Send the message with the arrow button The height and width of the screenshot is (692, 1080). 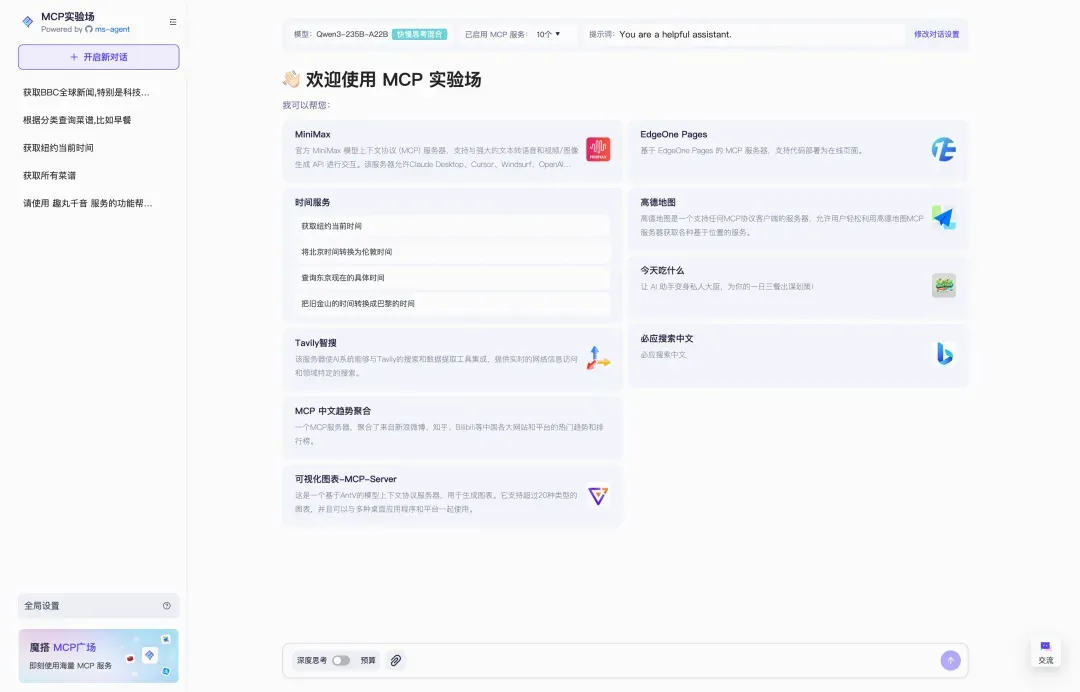point(951,660)
